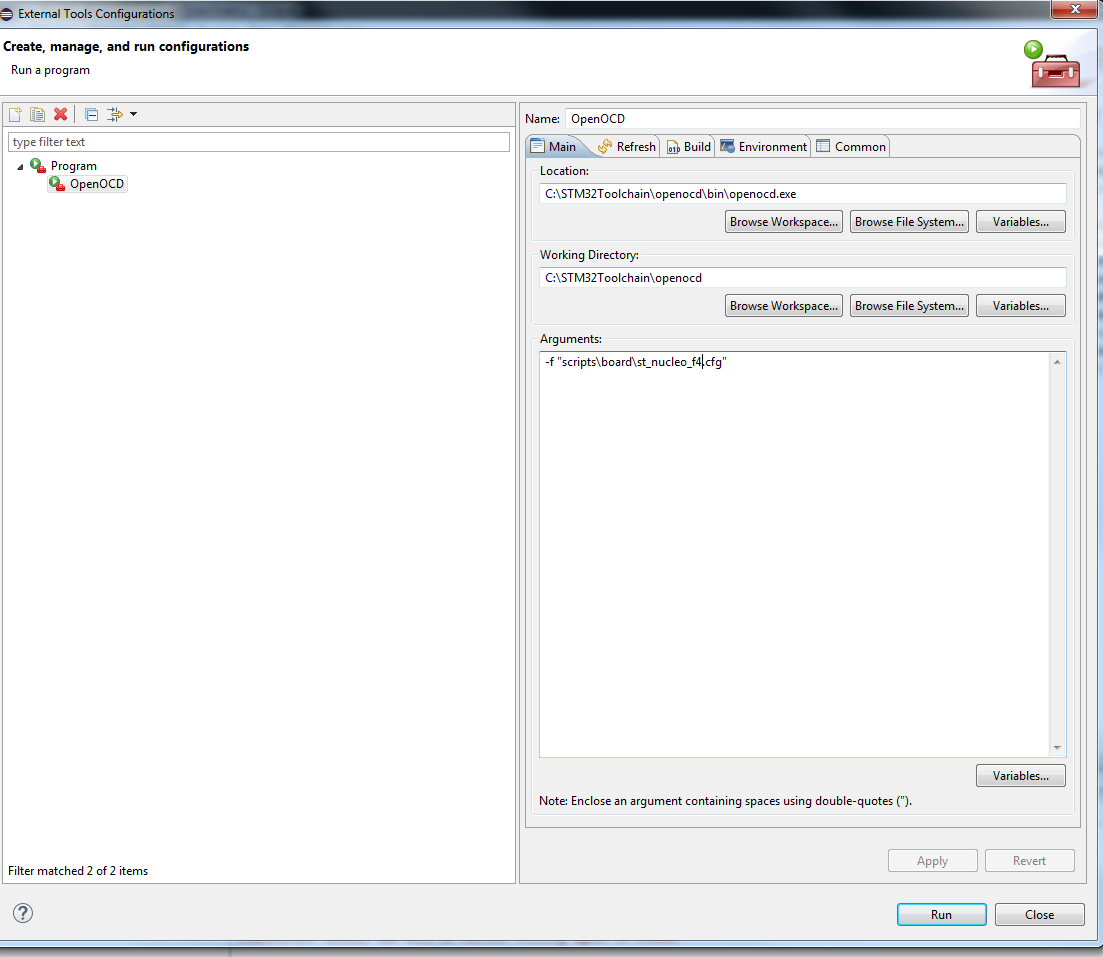Open Variables for the Arguments field
This screenshot has height=957, width=1103.
click(x=1020, y=776)
